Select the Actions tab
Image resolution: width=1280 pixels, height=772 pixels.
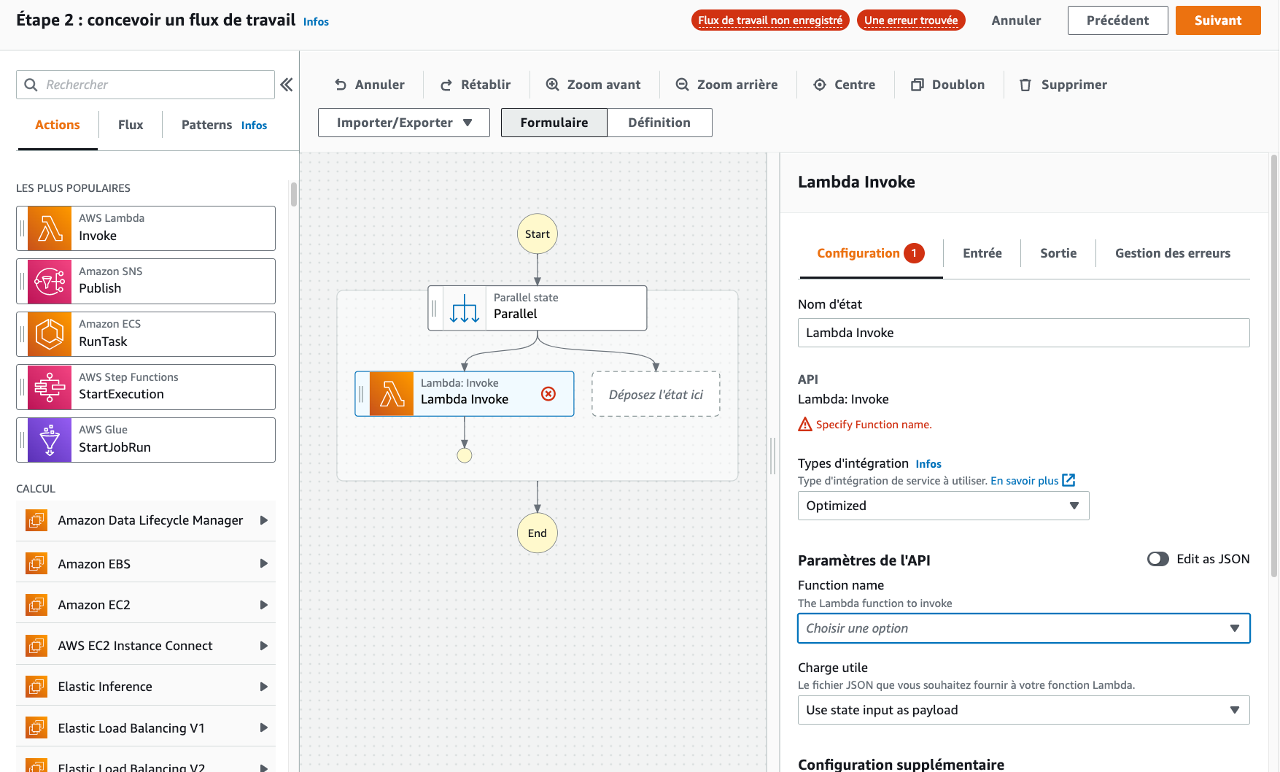pyautogui.click(x=57, y=125)
